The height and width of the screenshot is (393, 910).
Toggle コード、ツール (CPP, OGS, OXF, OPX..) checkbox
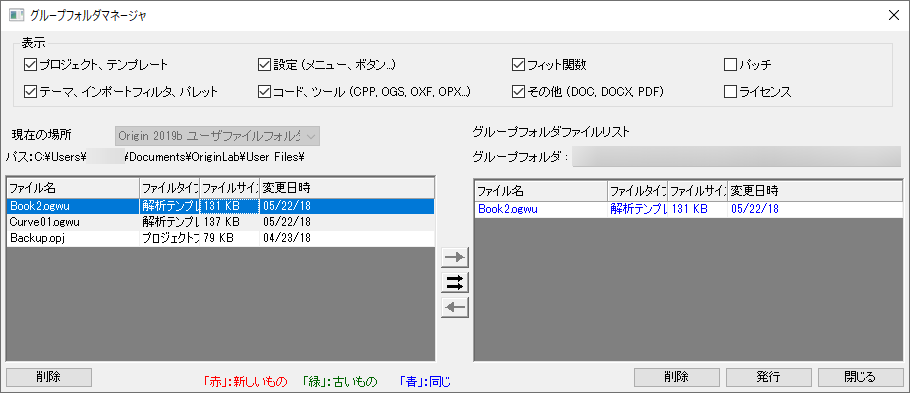click(x=265, y=91)
